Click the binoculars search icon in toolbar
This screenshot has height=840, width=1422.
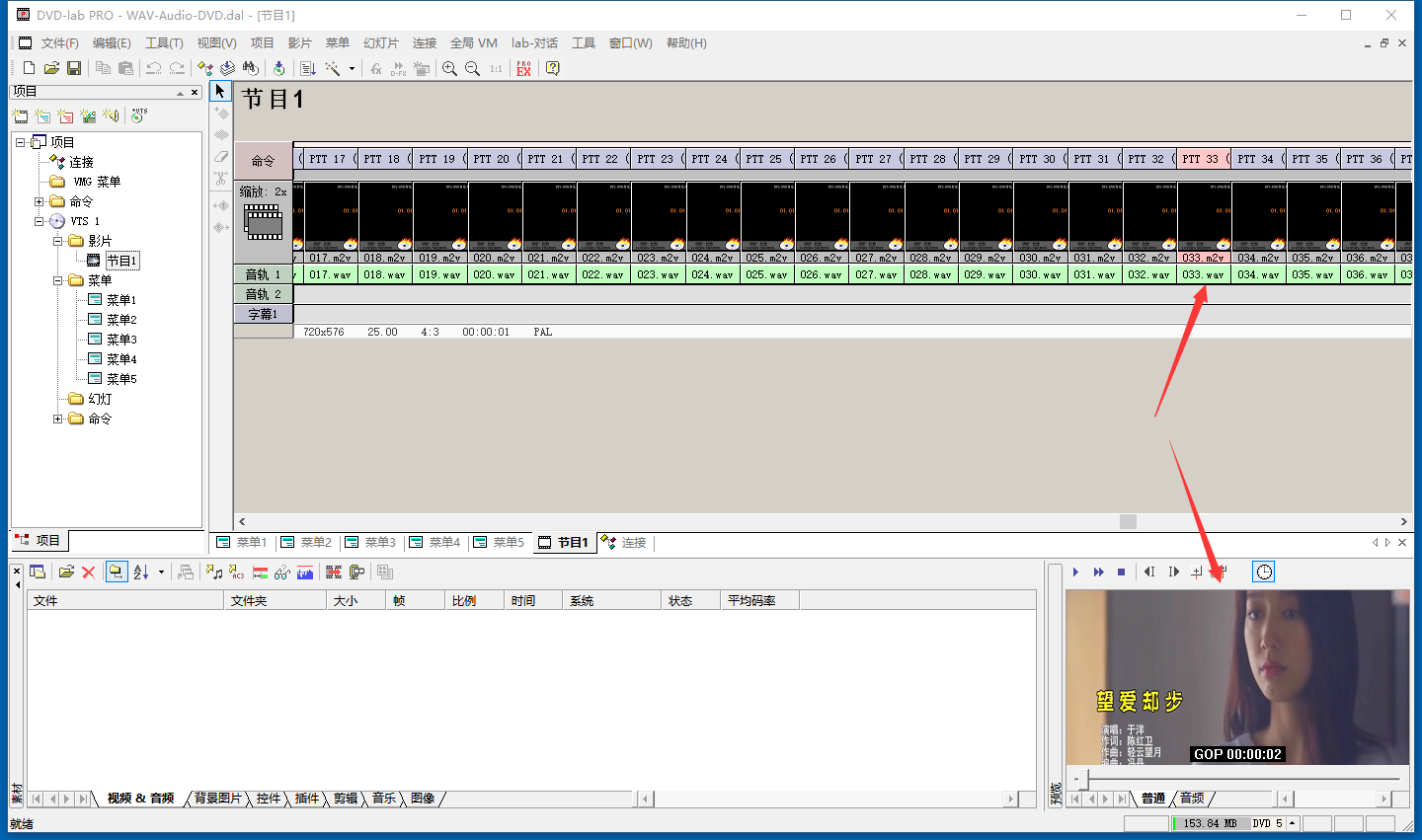coord(251,68)
